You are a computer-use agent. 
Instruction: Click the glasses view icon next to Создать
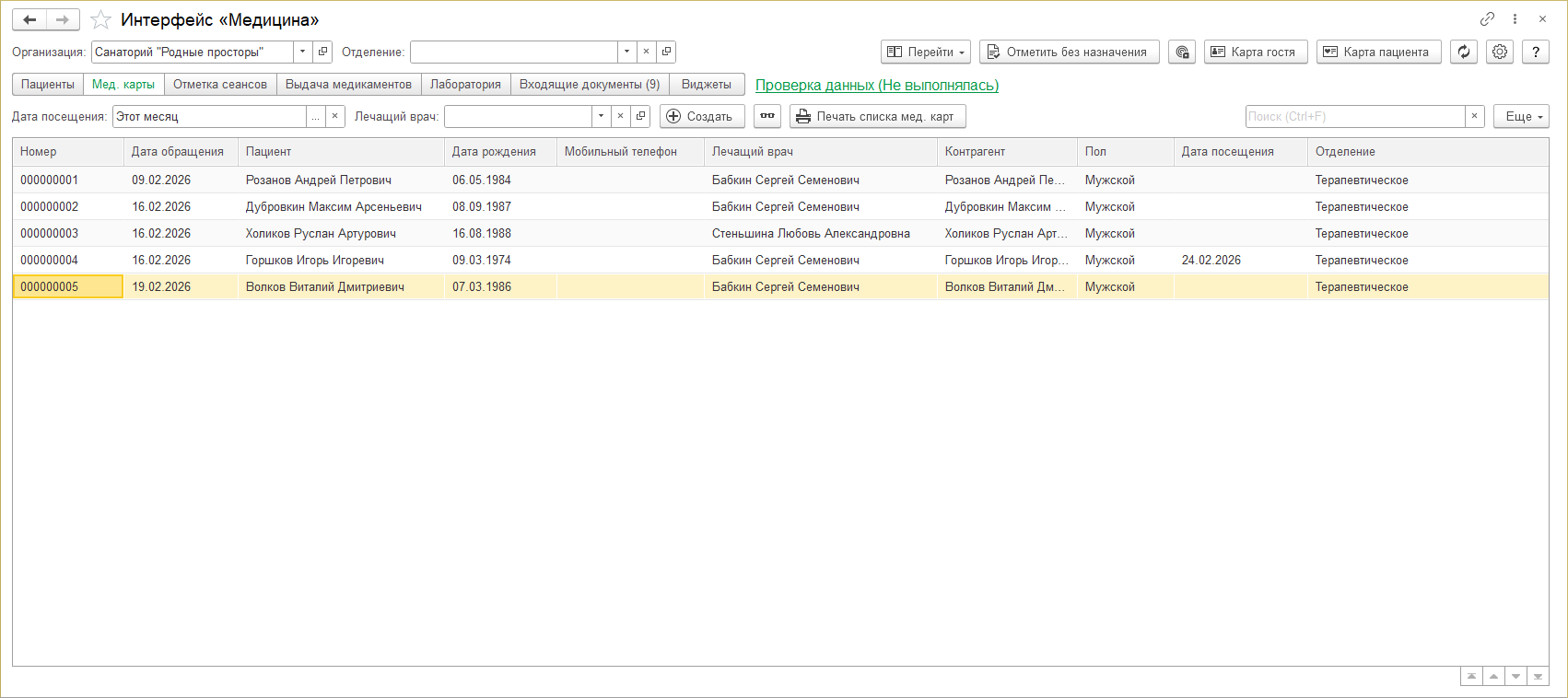[x=766, y=117]
